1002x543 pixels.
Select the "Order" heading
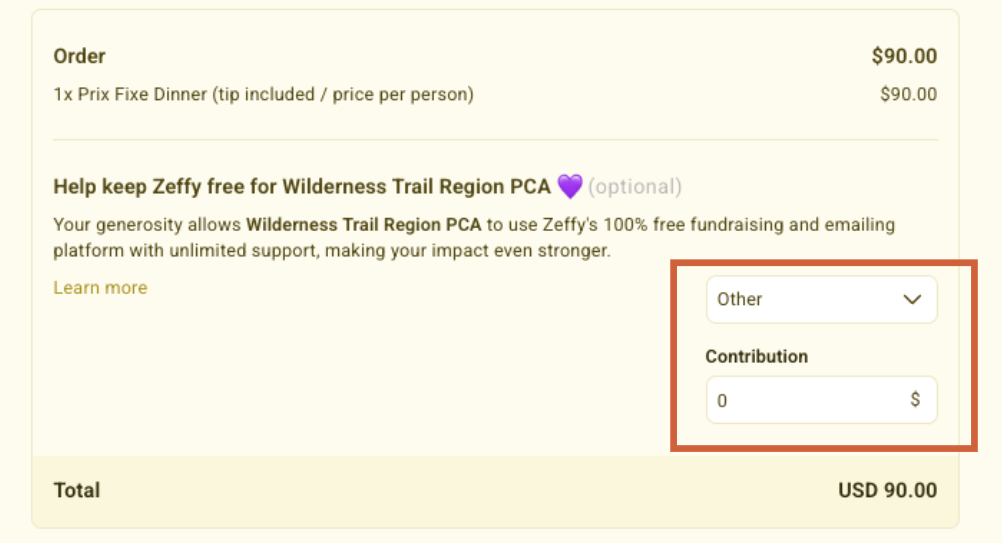click(79, 56)
